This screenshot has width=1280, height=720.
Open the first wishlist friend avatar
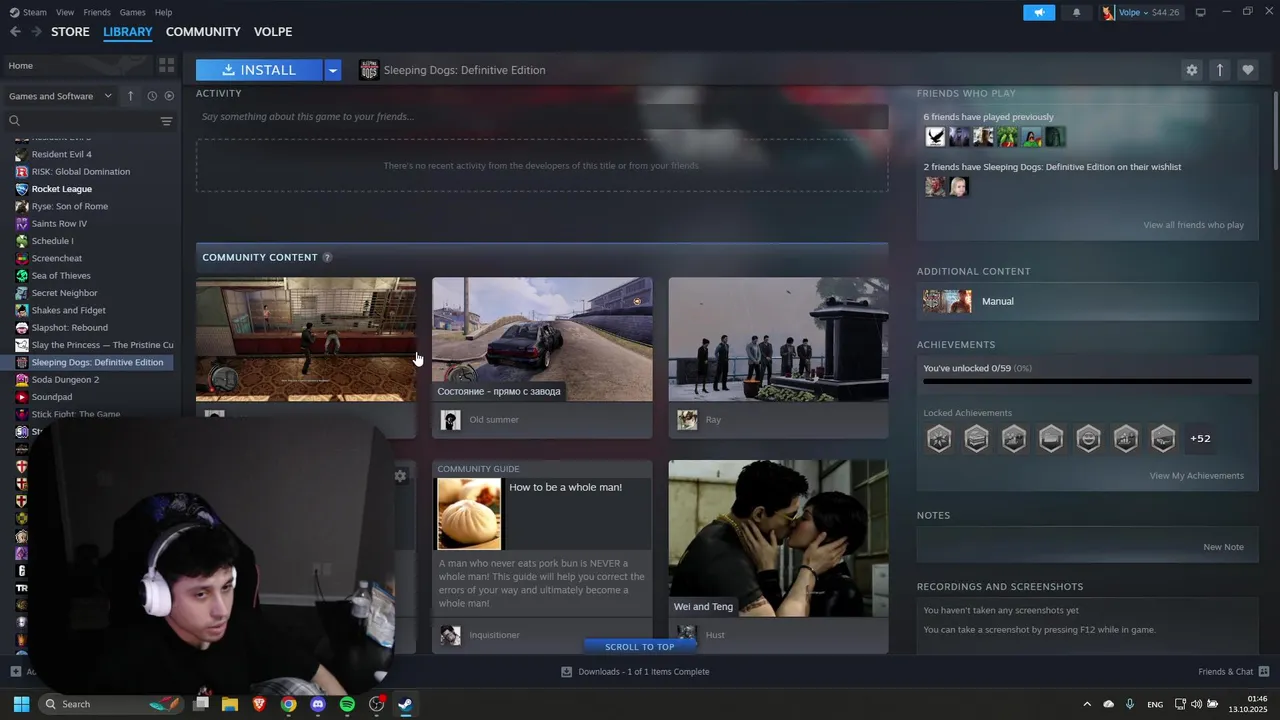click(x=935, y=186)
